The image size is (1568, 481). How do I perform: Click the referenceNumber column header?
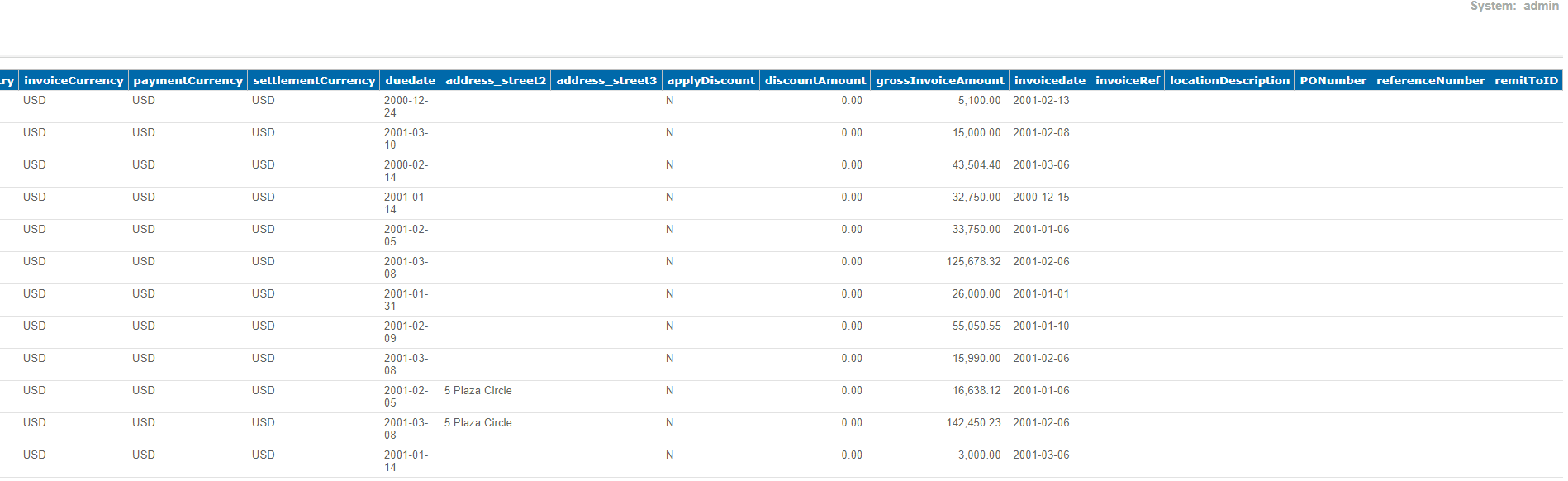tap(1429, 80)
